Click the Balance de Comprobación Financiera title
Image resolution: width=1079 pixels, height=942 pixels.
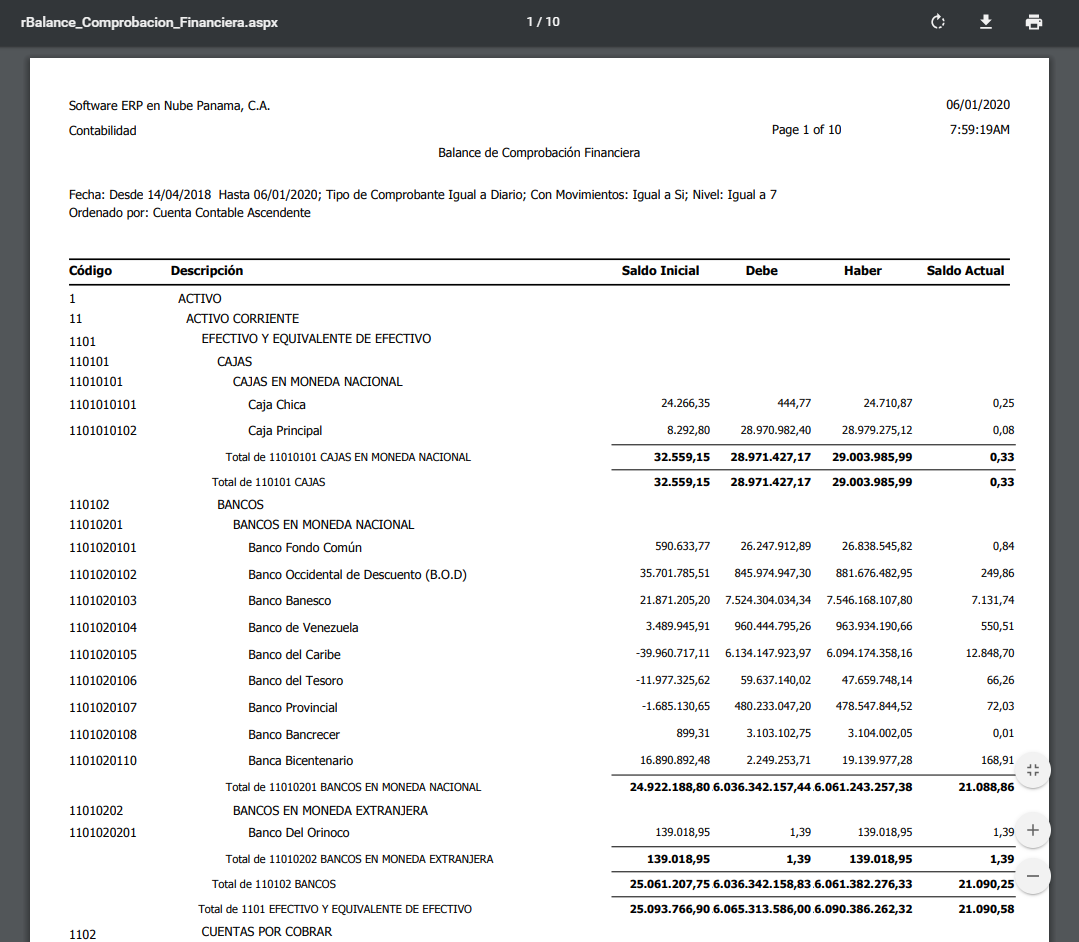click(x=539, y=153)
